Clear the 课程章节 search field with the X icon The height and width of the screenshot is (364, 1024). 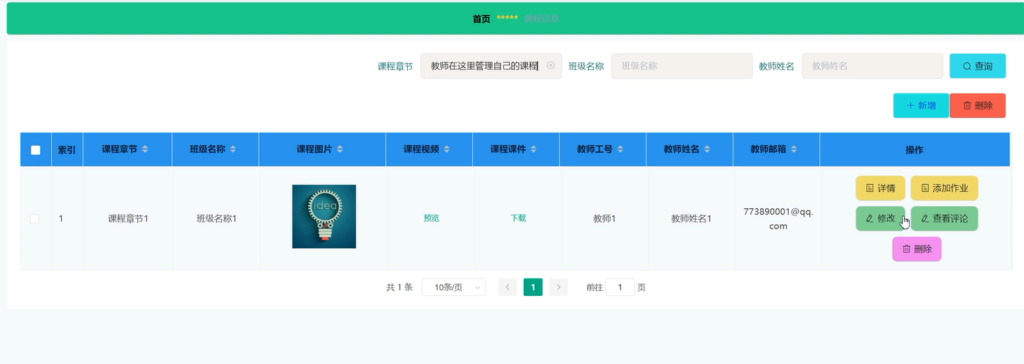point(551,65)
